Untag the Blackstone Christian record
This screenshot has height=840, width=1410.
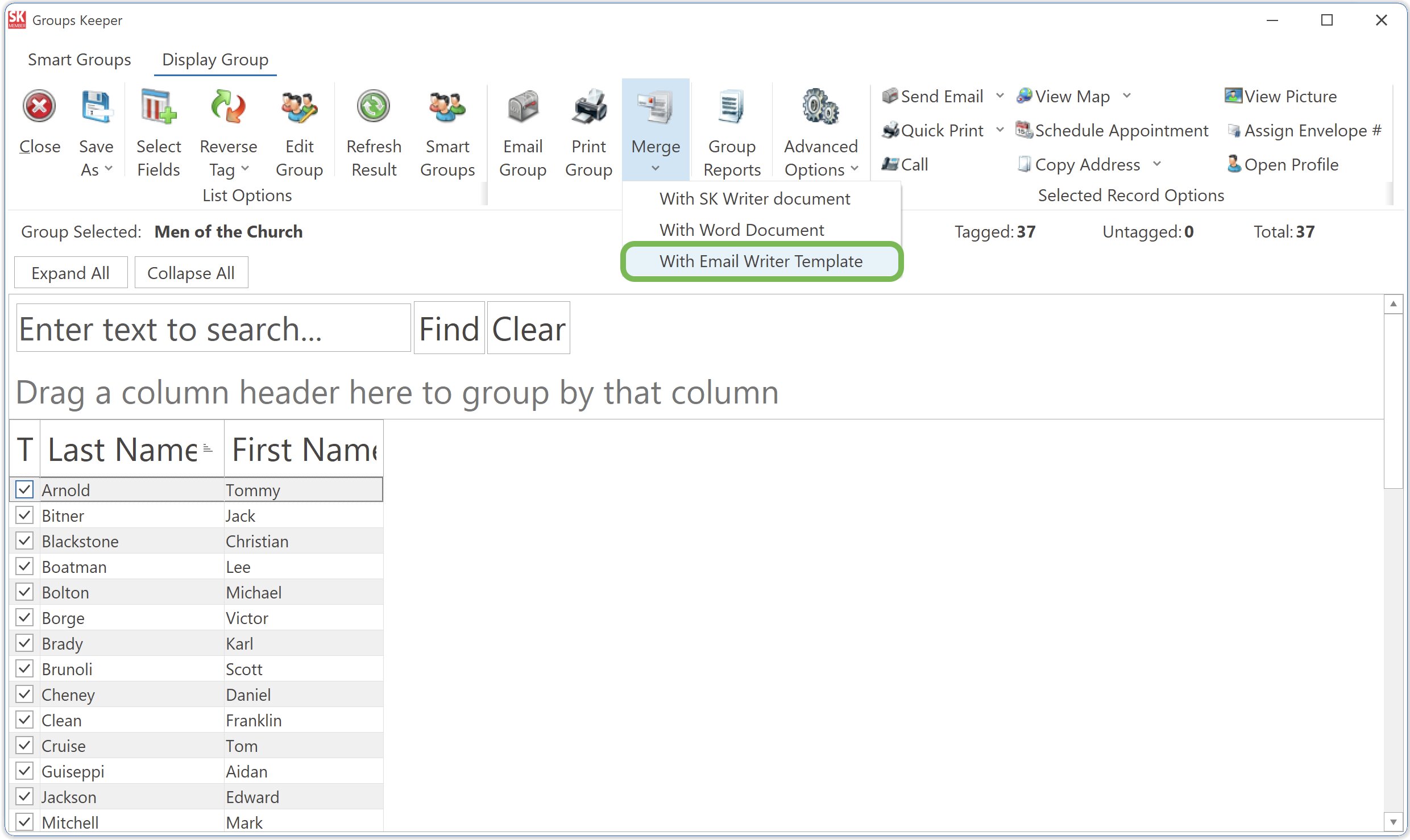click(x=24, y=540)
